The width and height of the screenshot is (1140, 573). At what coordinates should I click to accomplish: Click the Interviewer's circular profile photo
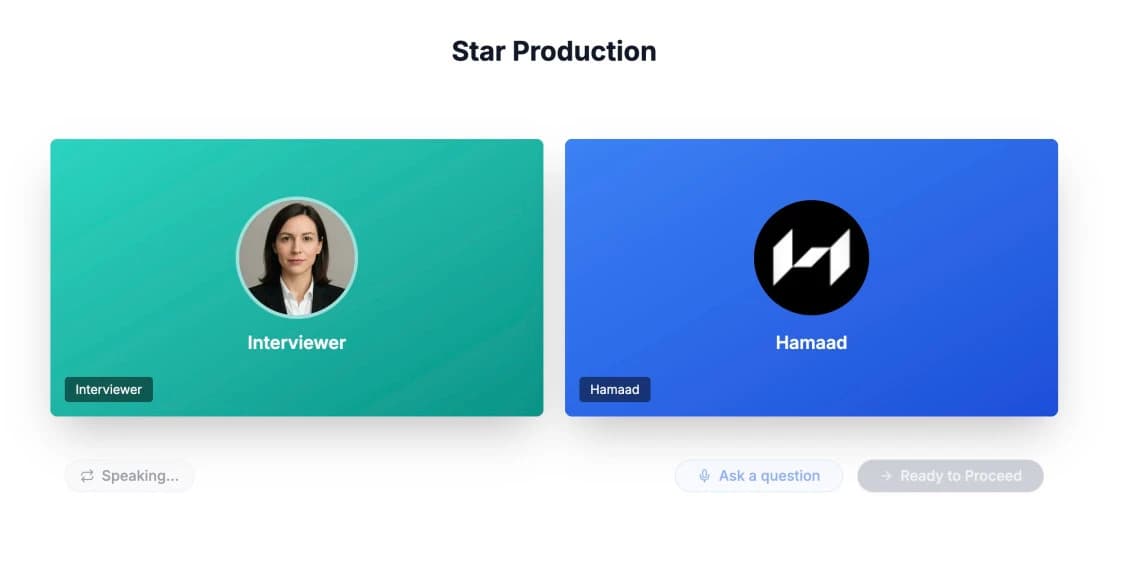[x=297, y=257]
